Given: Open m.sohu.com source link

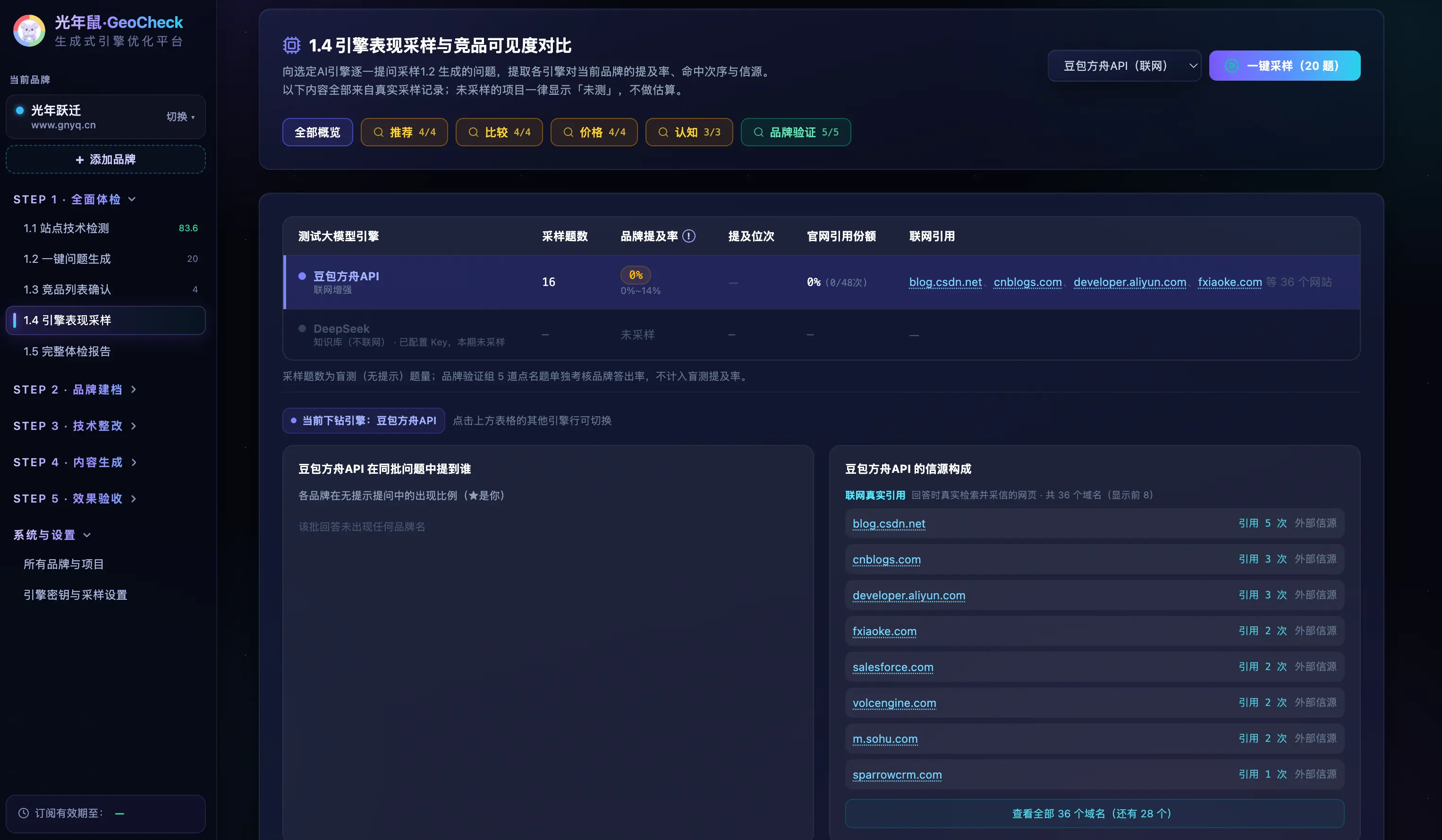Looking at the screenshot, I should [x=885, y=739].
